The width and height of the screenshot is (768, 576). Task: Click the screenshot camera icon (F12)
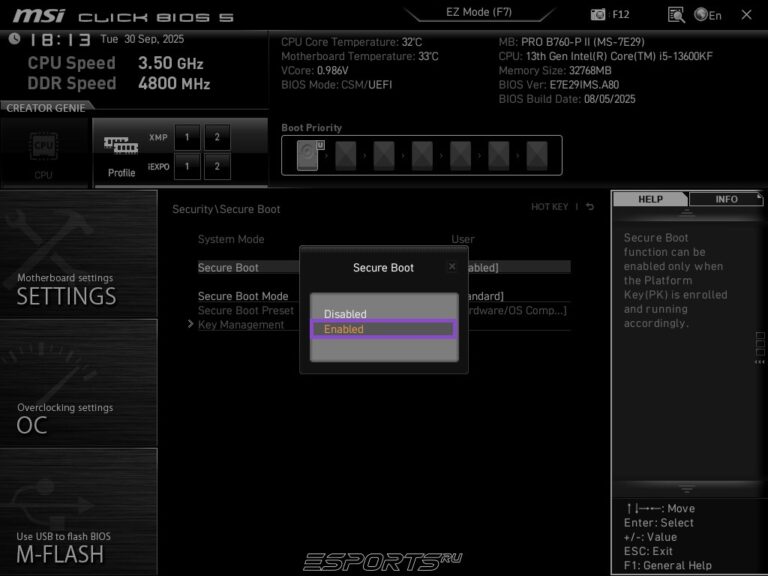pos(599,15)
